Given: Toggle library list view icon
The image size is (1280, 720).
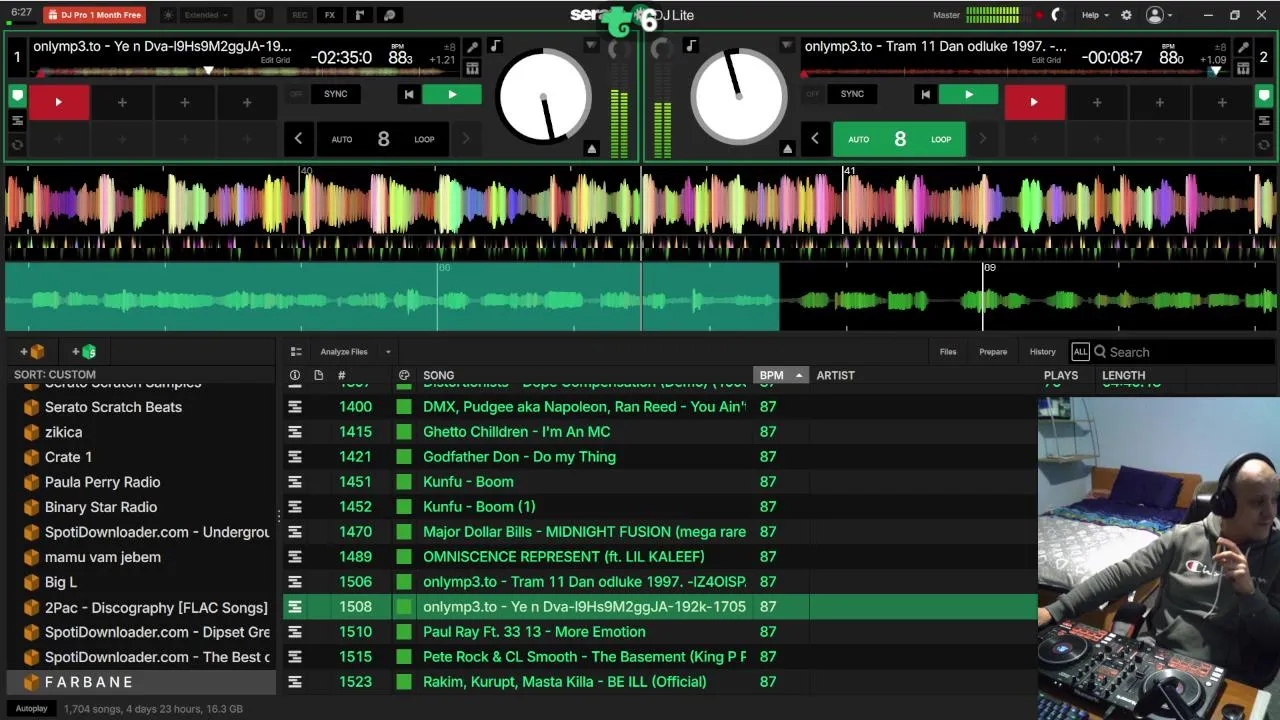Looking at the screenshot, I should pyautogui.click(x=296, y=352).
